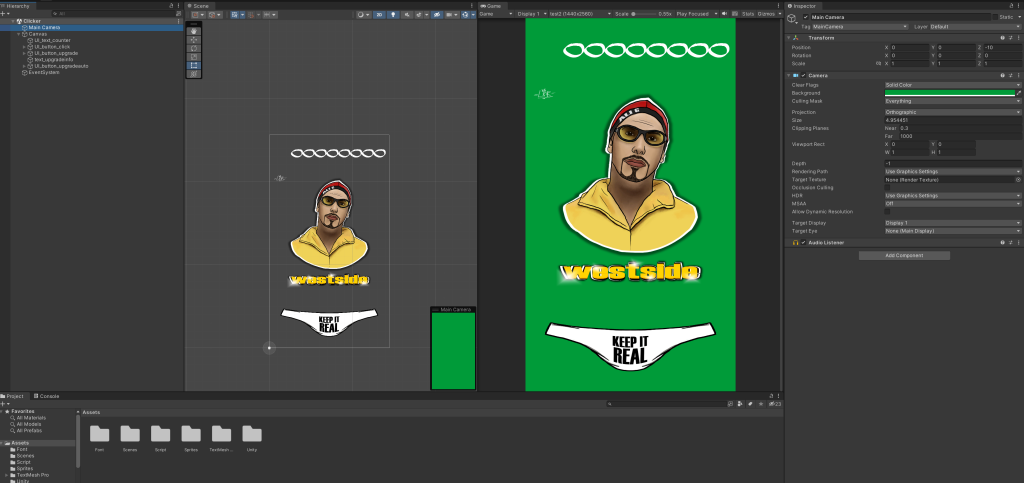Toggle the Camera component enabled checkbox
The image size is (1024, 483).
coord(803,75)
